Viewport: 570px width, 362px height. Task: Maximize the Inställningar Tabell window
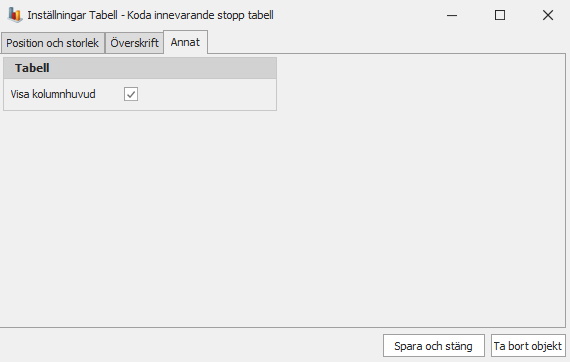(500, 15)
